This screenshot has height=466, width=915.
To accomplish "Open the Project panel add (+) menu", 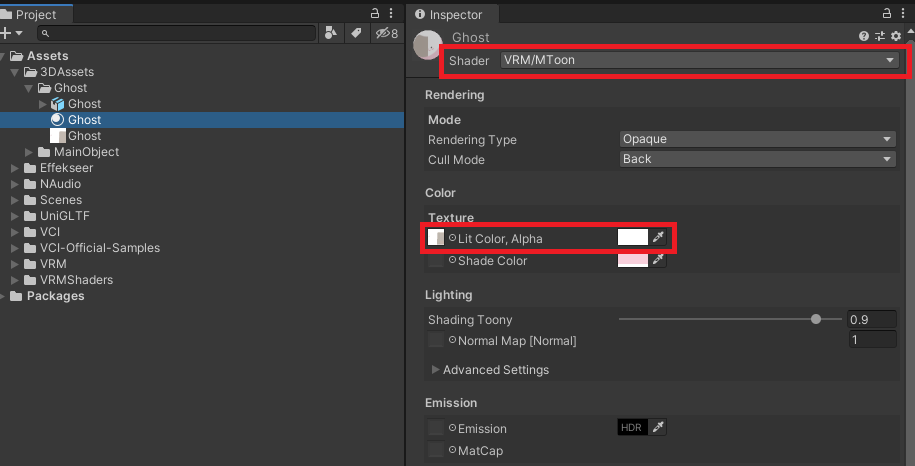I will 11,33.
